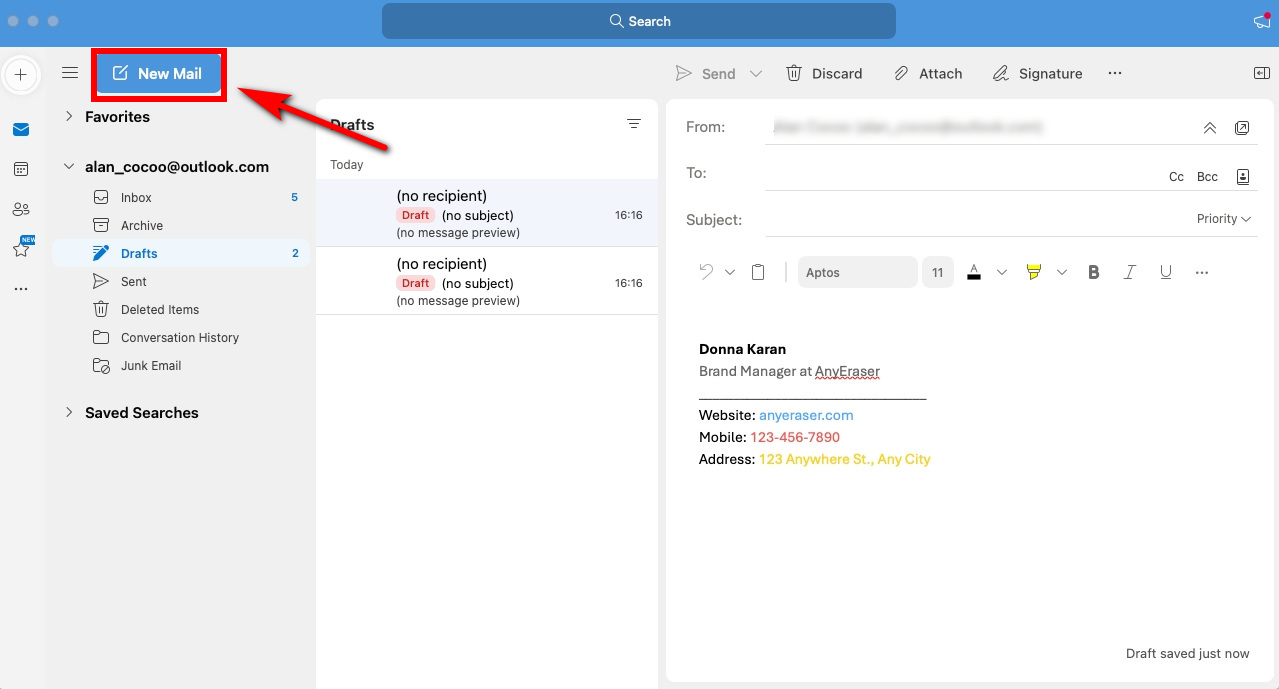Screen dimensions: 1279x689
Task: Show the Bcc field
Action: (x=1207, y=177)
